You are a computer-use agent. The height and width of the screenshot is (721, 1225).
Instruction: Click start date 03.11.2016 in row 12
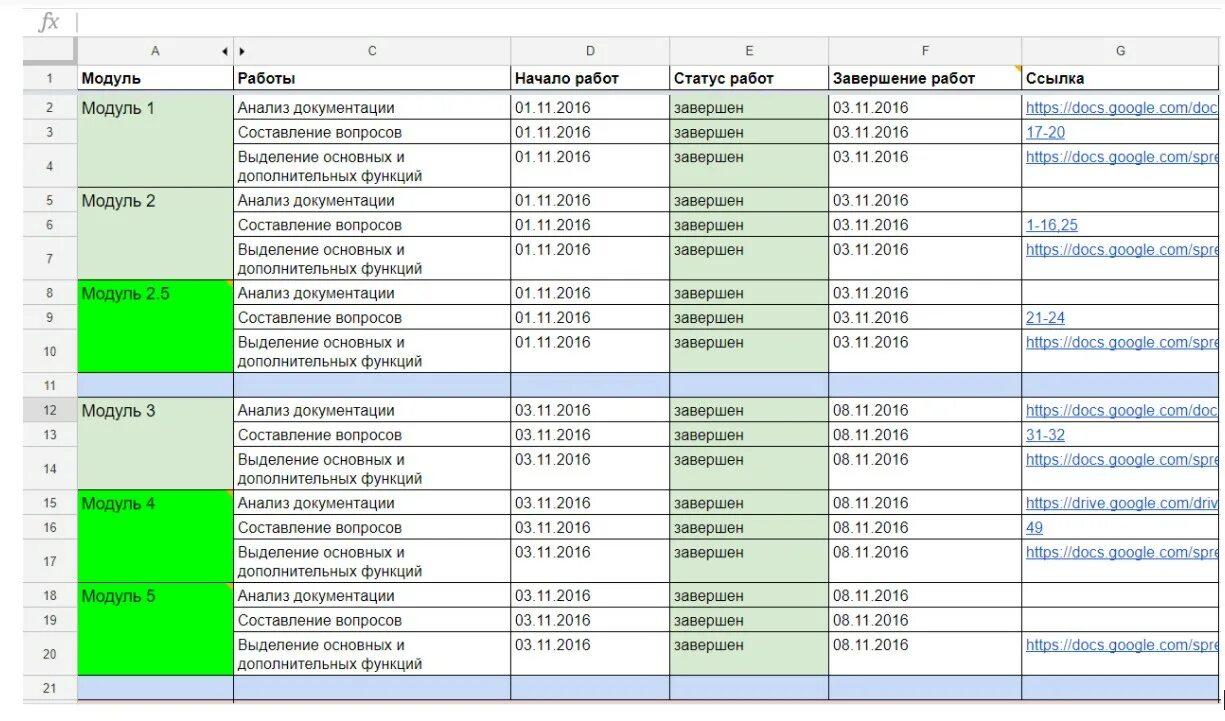(x=553, y=410)
